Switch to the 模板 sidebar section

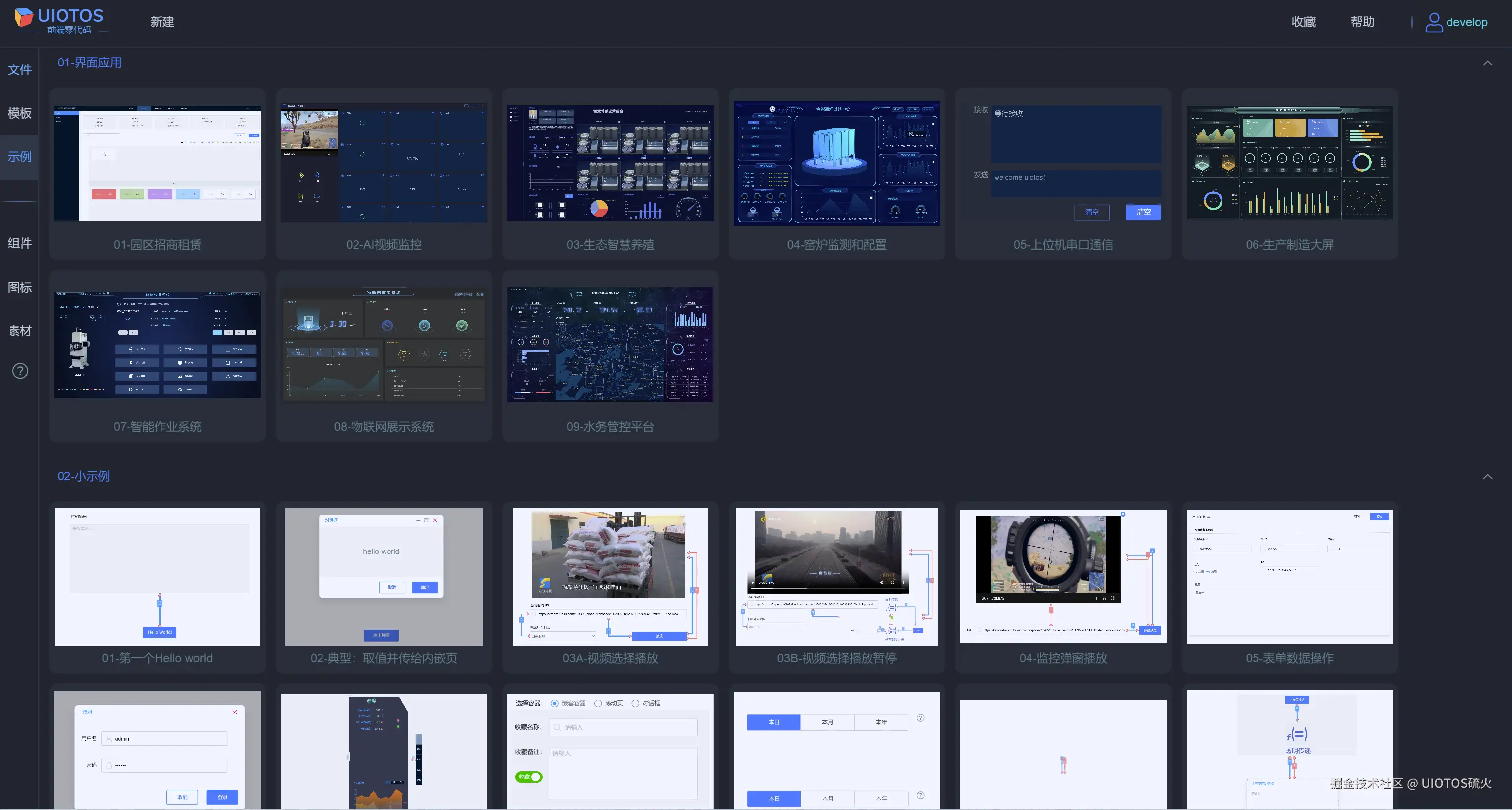coord(19,113)
